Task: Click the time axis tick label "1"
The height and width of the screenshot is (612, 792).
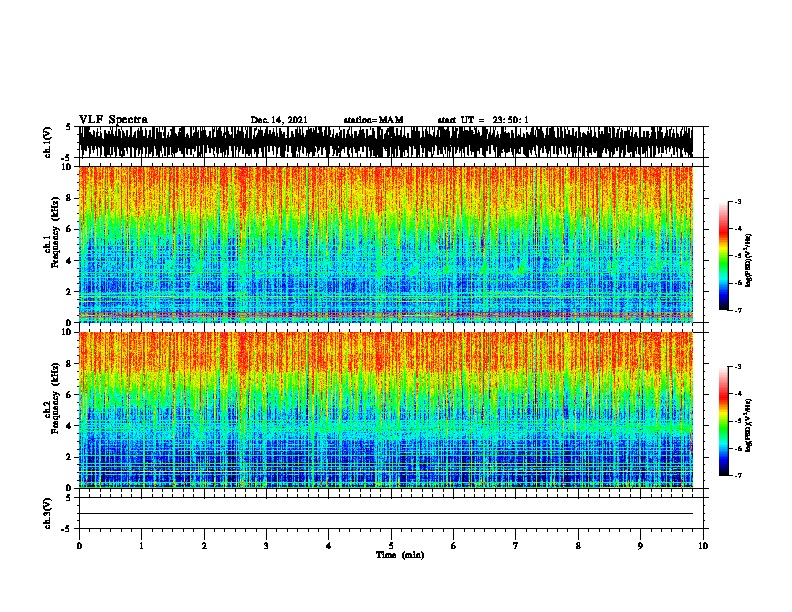Action: tap(141, 546)
